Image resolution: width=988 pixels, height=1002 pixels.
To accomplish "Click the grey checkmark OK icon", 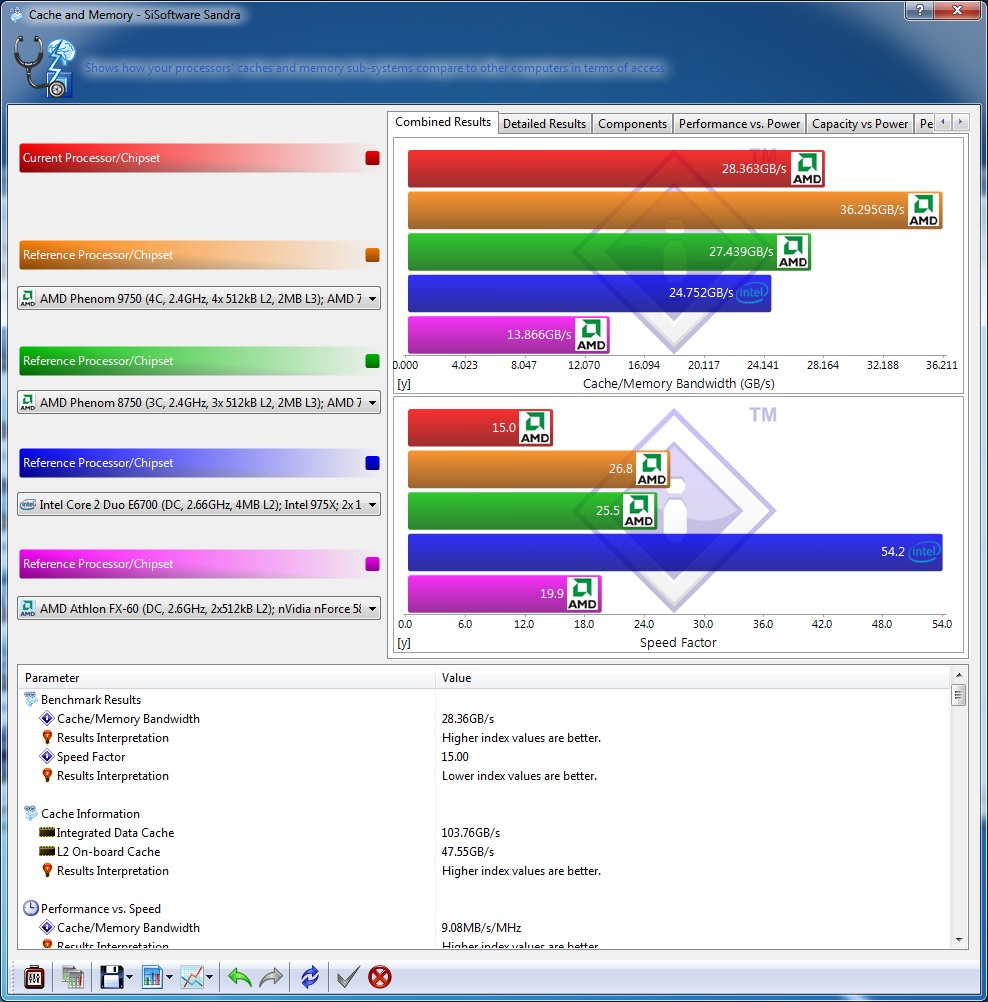I will tap(348, 977).
